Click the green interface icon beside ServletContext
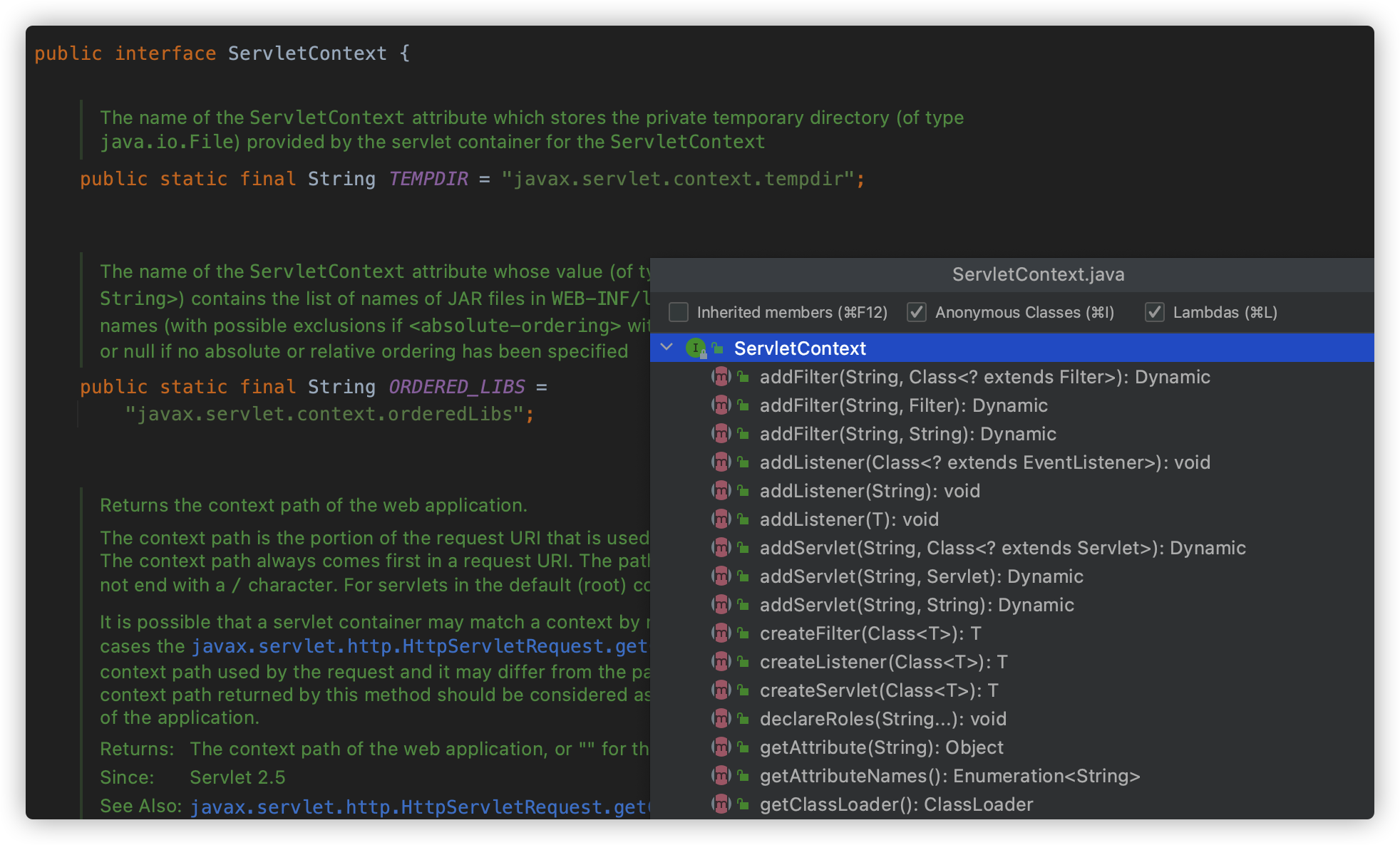Image resolution: width=1400 pixels, height=845 pixels. coord(695,348)
